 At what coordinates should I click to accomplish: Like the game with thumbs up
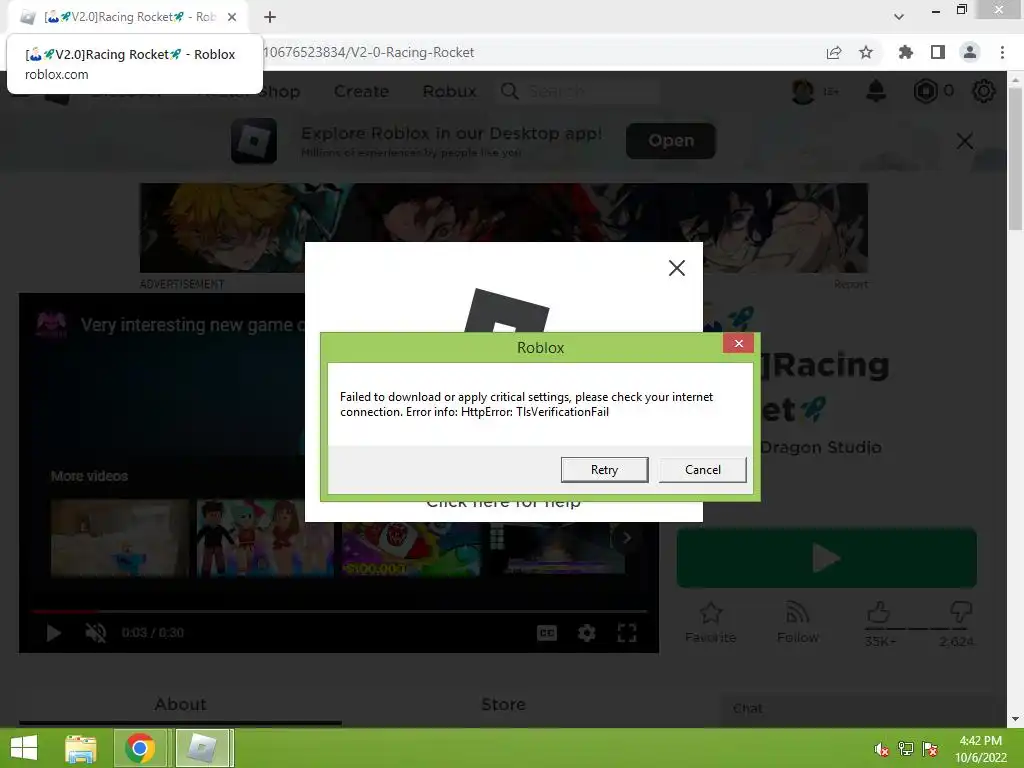coord(879,613)
